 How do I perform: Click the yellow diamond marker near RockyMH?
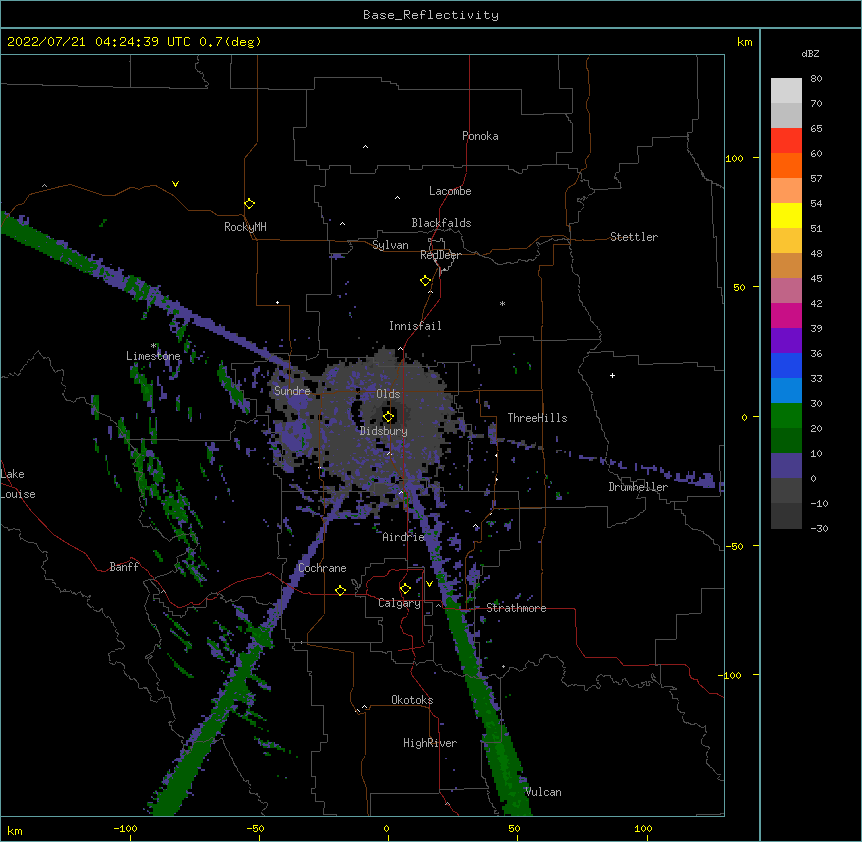click(x=249, y=203)
